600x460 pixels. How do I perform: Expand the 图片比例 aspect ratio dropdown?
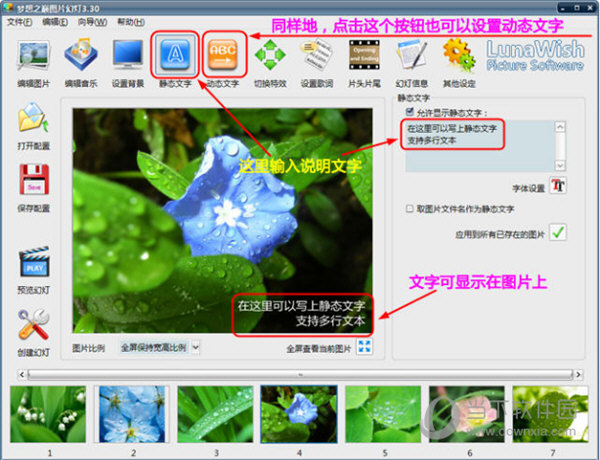(x=196, y=347)
